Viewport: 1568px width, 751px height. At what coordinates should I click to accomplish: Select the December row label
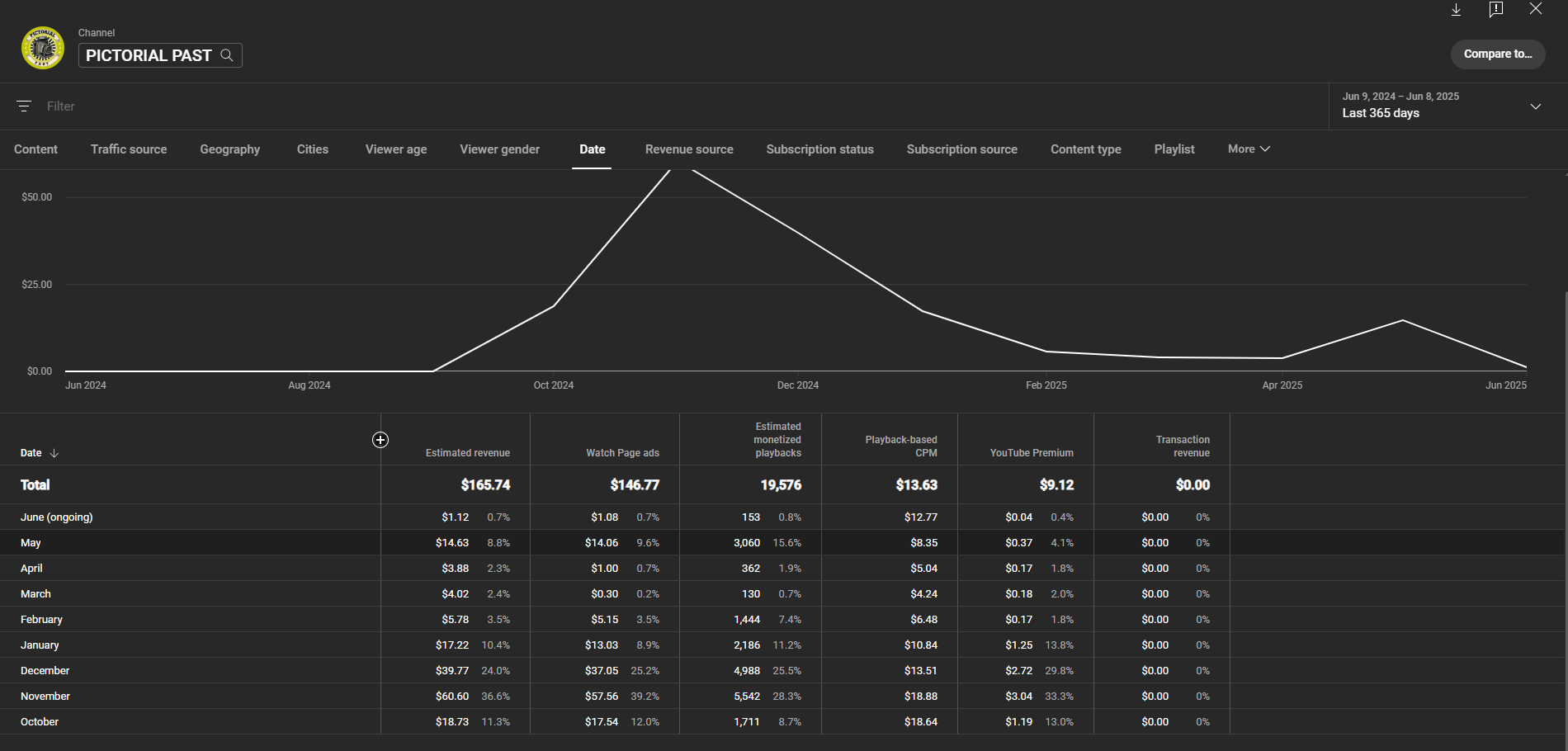click(45, 671)
